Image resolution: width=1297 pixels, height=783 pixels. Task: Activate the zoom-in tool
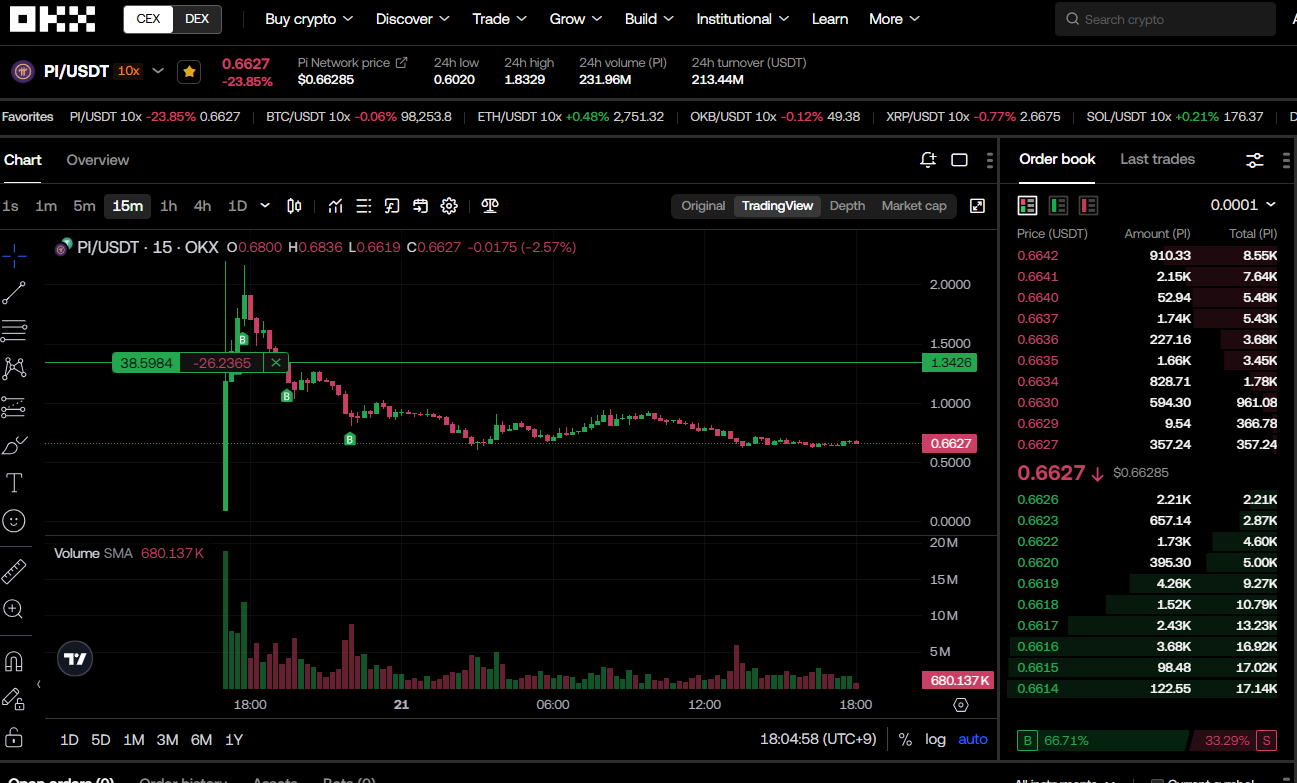click(x=14, y=609)
